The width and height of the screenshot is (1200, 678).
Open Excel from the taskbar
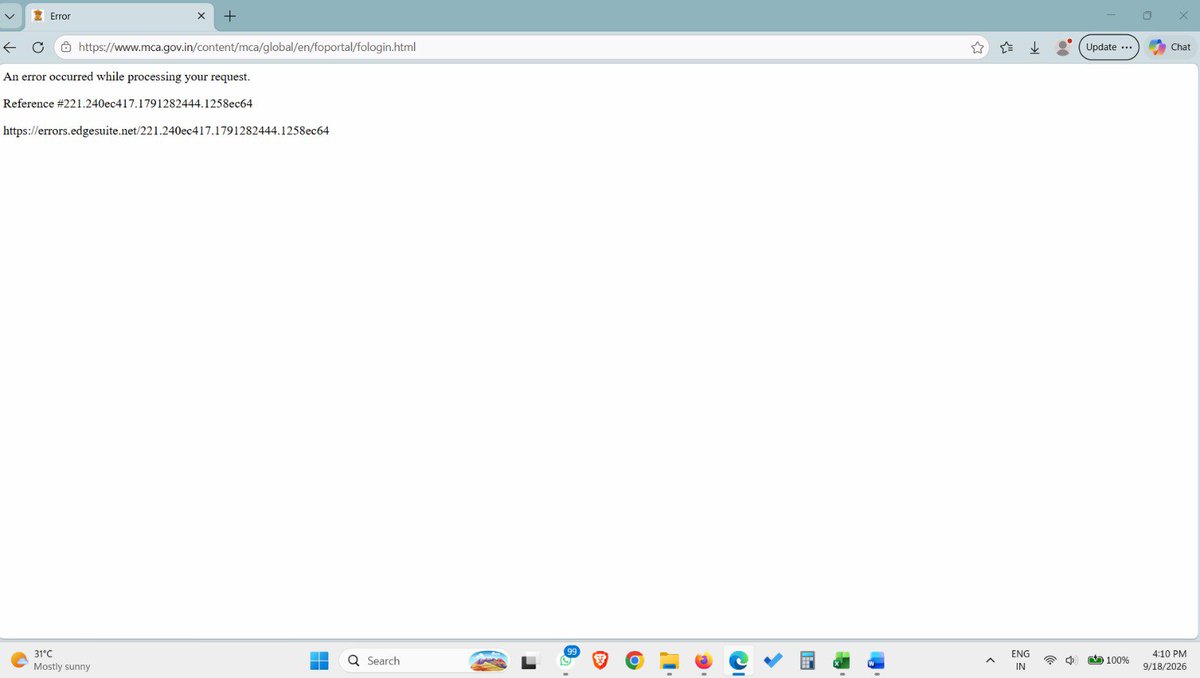click(x=841, y=660)
